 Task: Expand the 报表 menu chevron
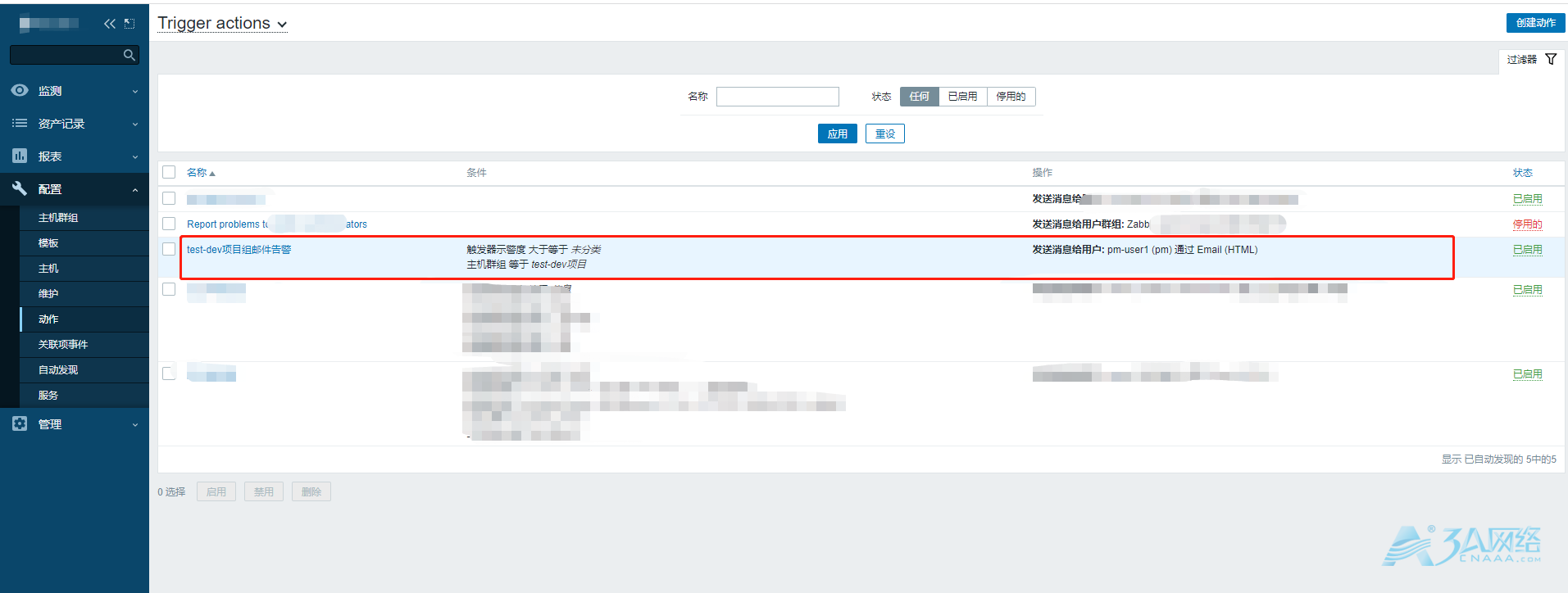coord(135,157)
